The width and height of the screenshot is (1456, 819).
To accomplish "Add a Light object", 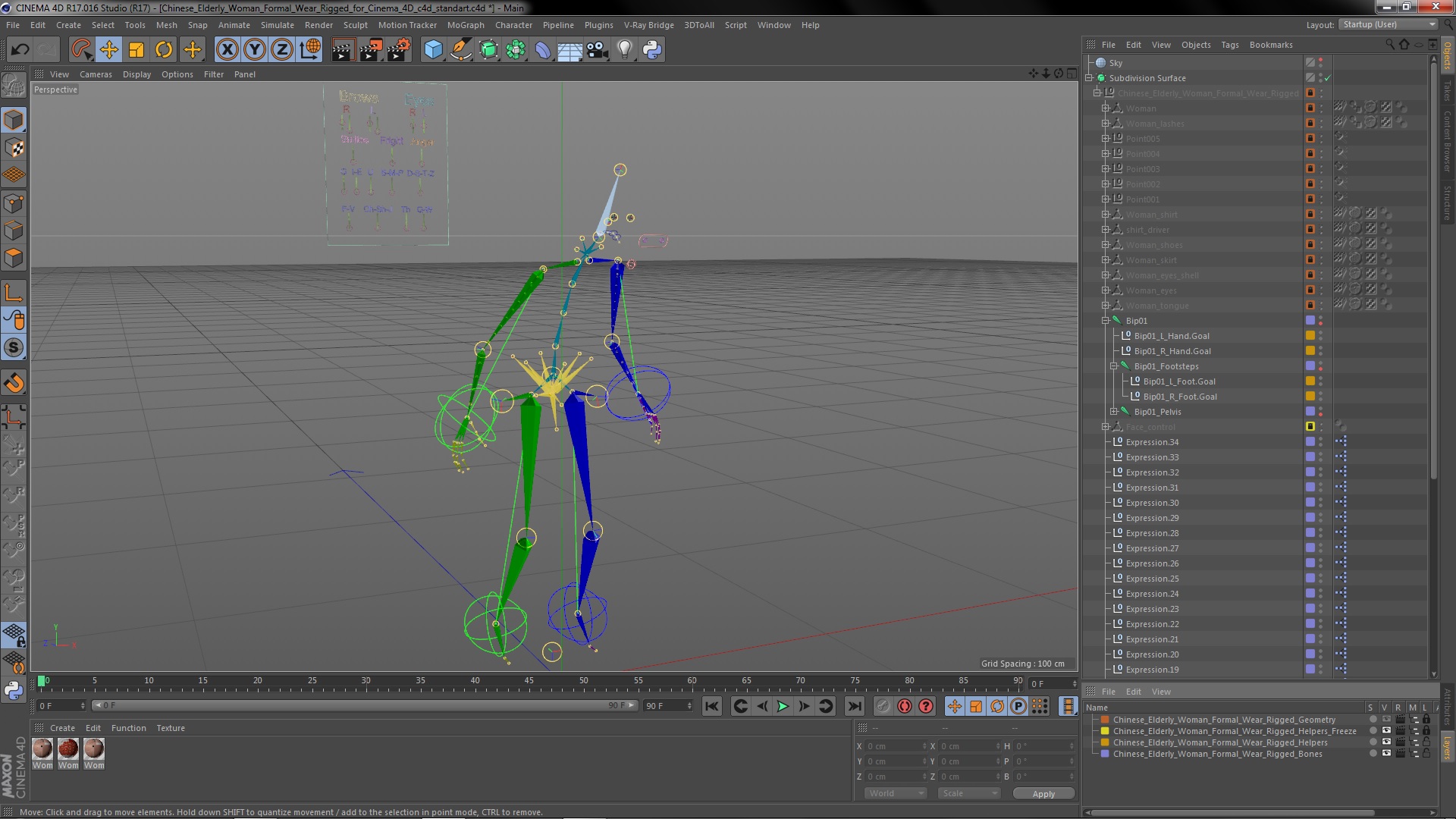I will pyautogui.click(x=624, y=50).
